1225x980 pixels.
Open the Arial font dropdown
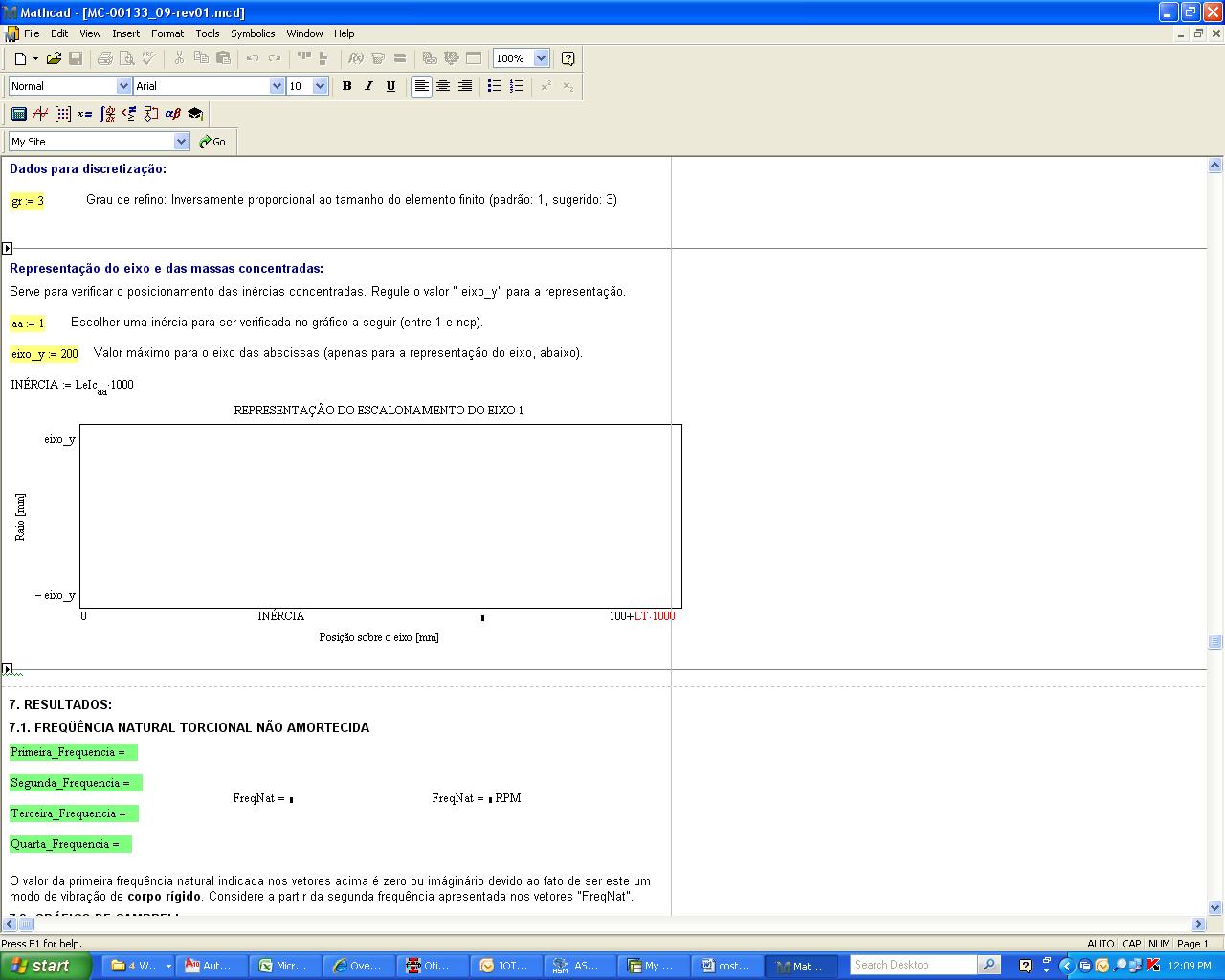pyautogui.click(x=277, y=86)
